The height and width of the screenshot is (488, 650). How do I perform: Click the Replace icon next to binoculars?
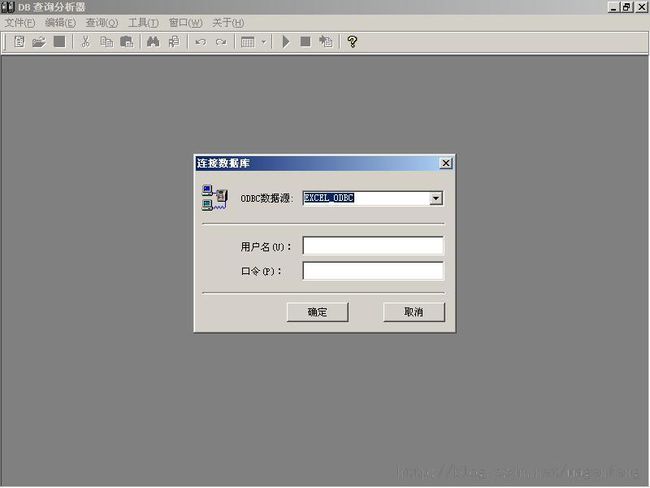[174, 41]
